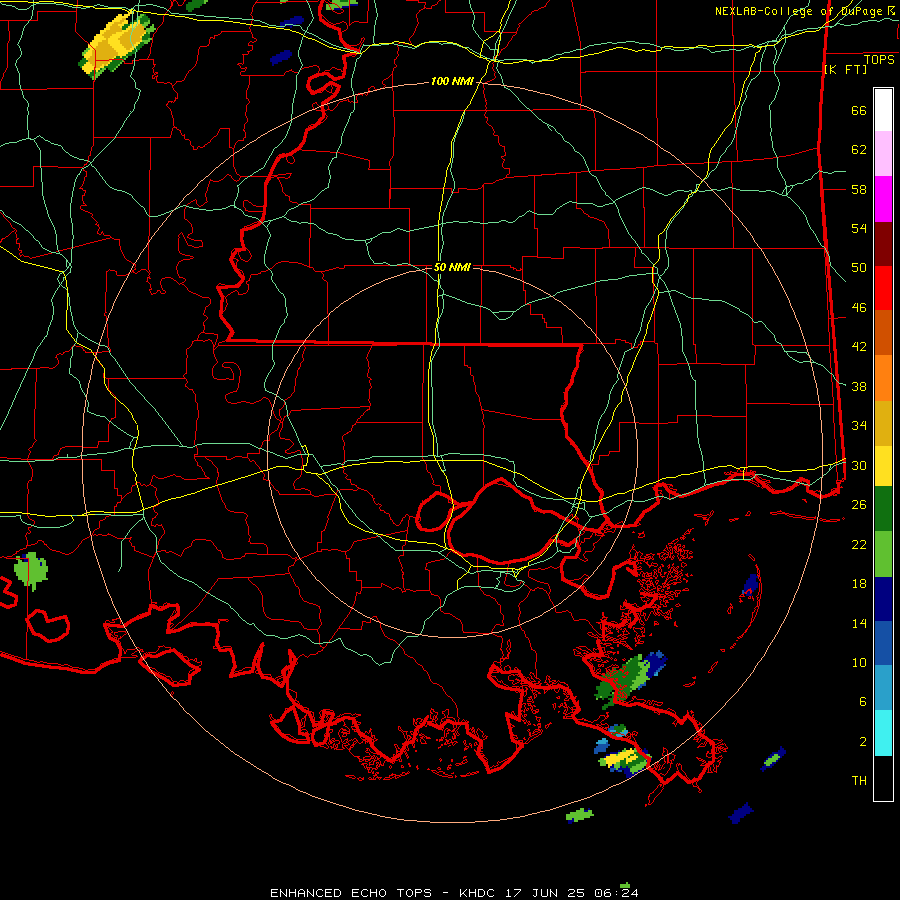Click the "54" legend value
Screen dimensions: 900x900
tap(859, 228)
